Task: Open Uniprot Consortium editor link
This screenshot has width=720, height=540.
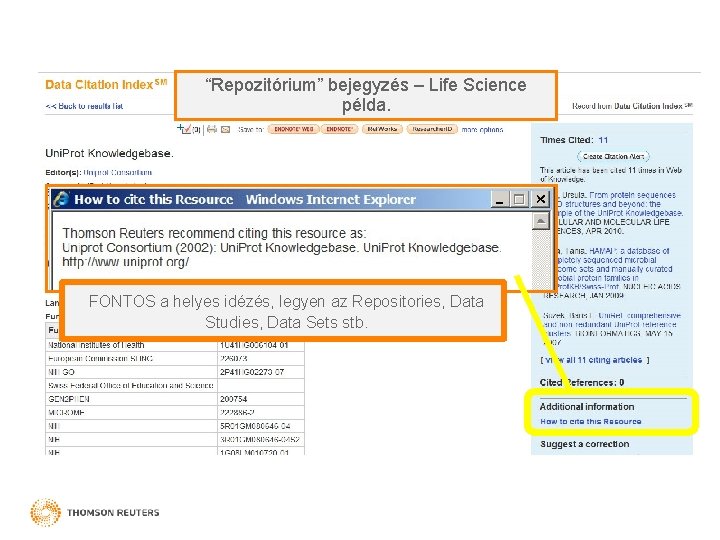Action: (x=118, y=173)
